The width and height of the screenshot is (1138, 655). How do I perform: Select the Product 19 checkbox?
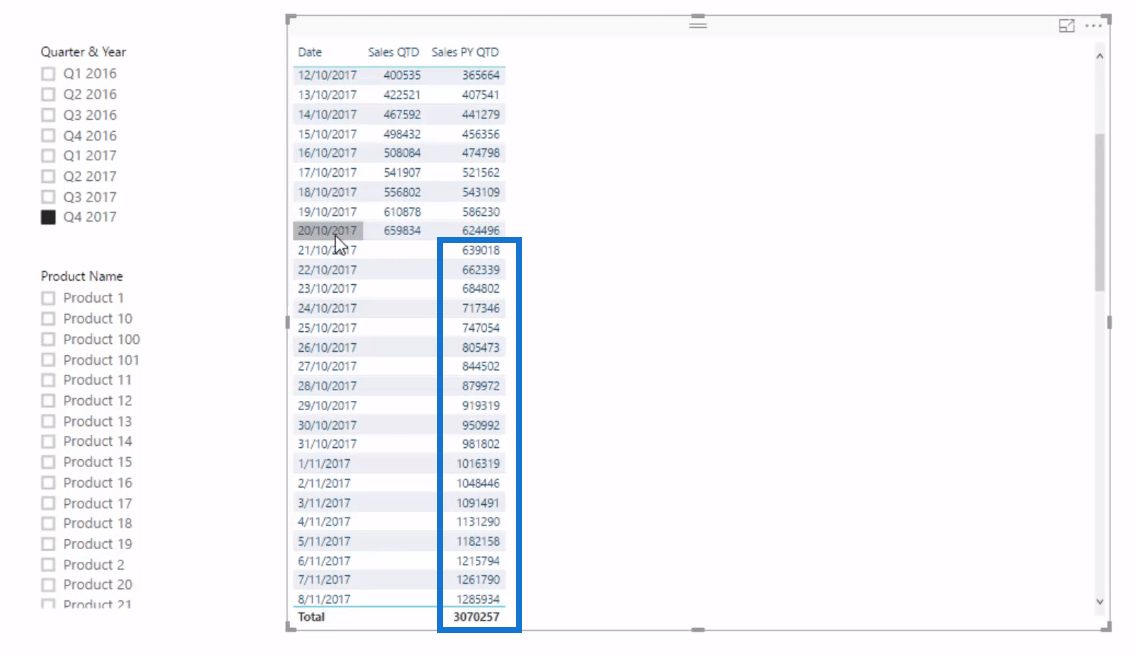48,544
